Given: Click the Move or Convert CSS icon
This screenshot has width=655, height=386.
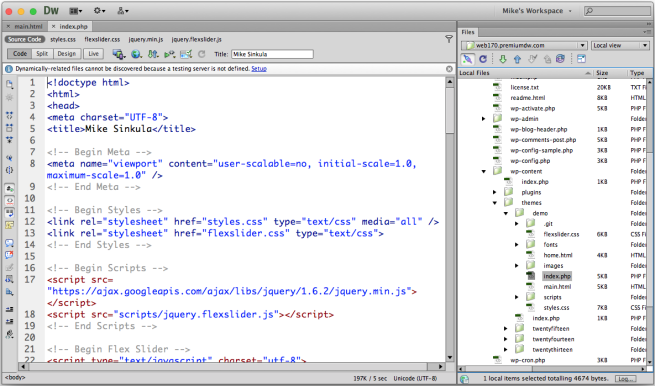Looking at the screenshot, I should click(x=9, y=292).
